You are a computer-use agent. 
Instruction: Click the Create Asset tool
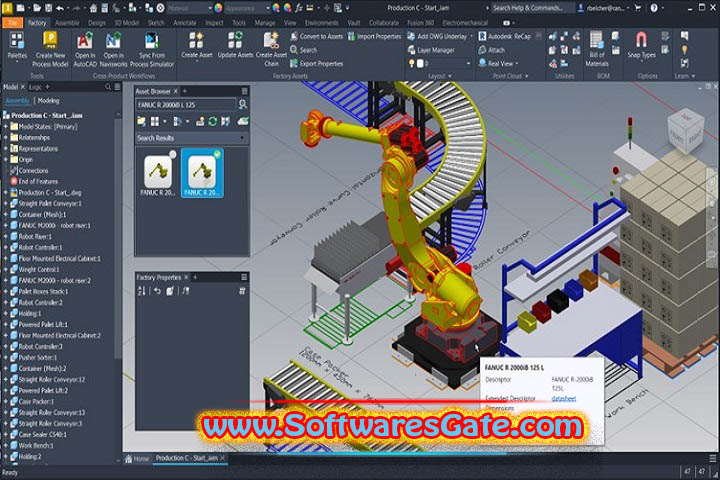(197, 45)
